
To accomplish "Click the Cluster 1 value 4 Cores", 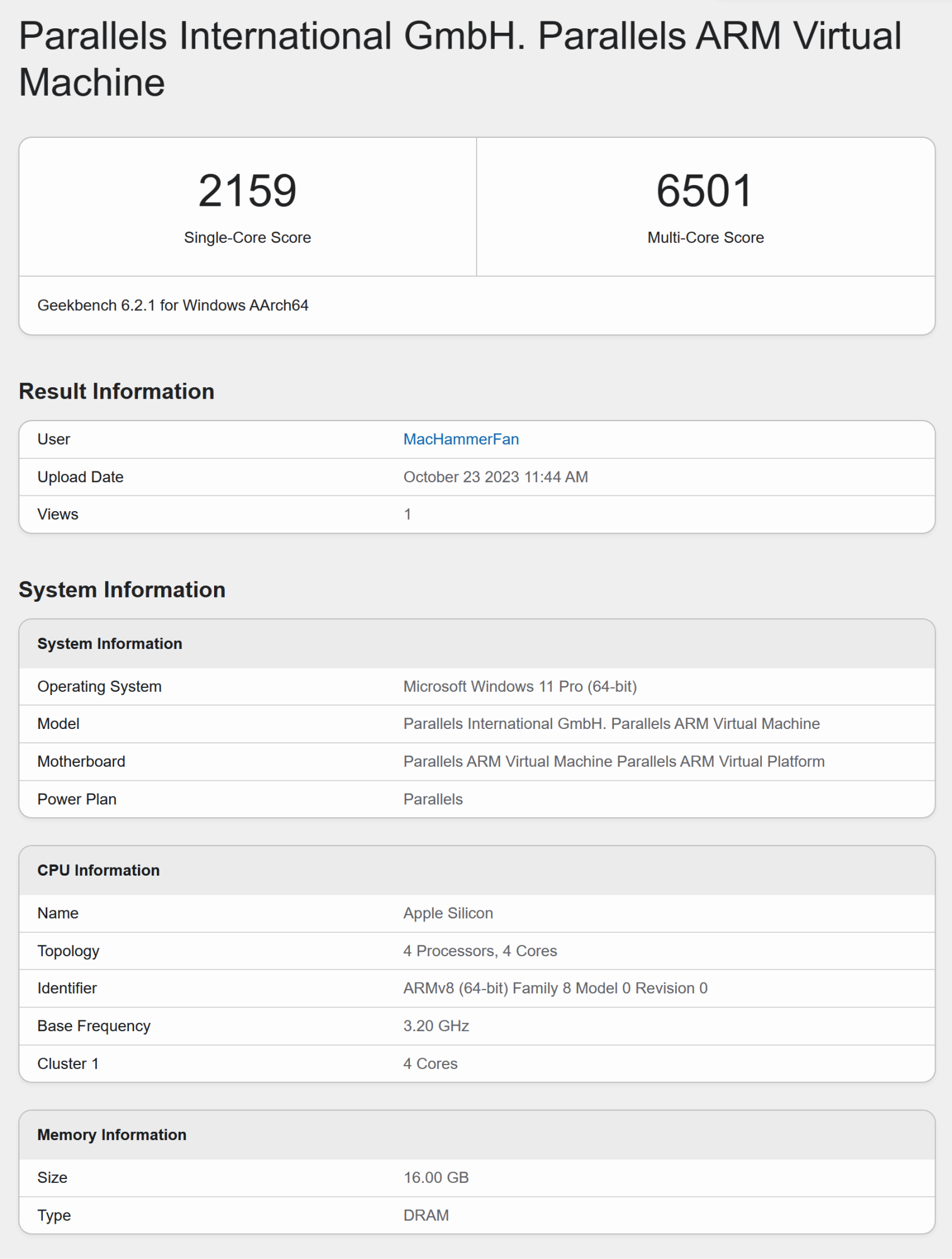I will pos(431,1064).
